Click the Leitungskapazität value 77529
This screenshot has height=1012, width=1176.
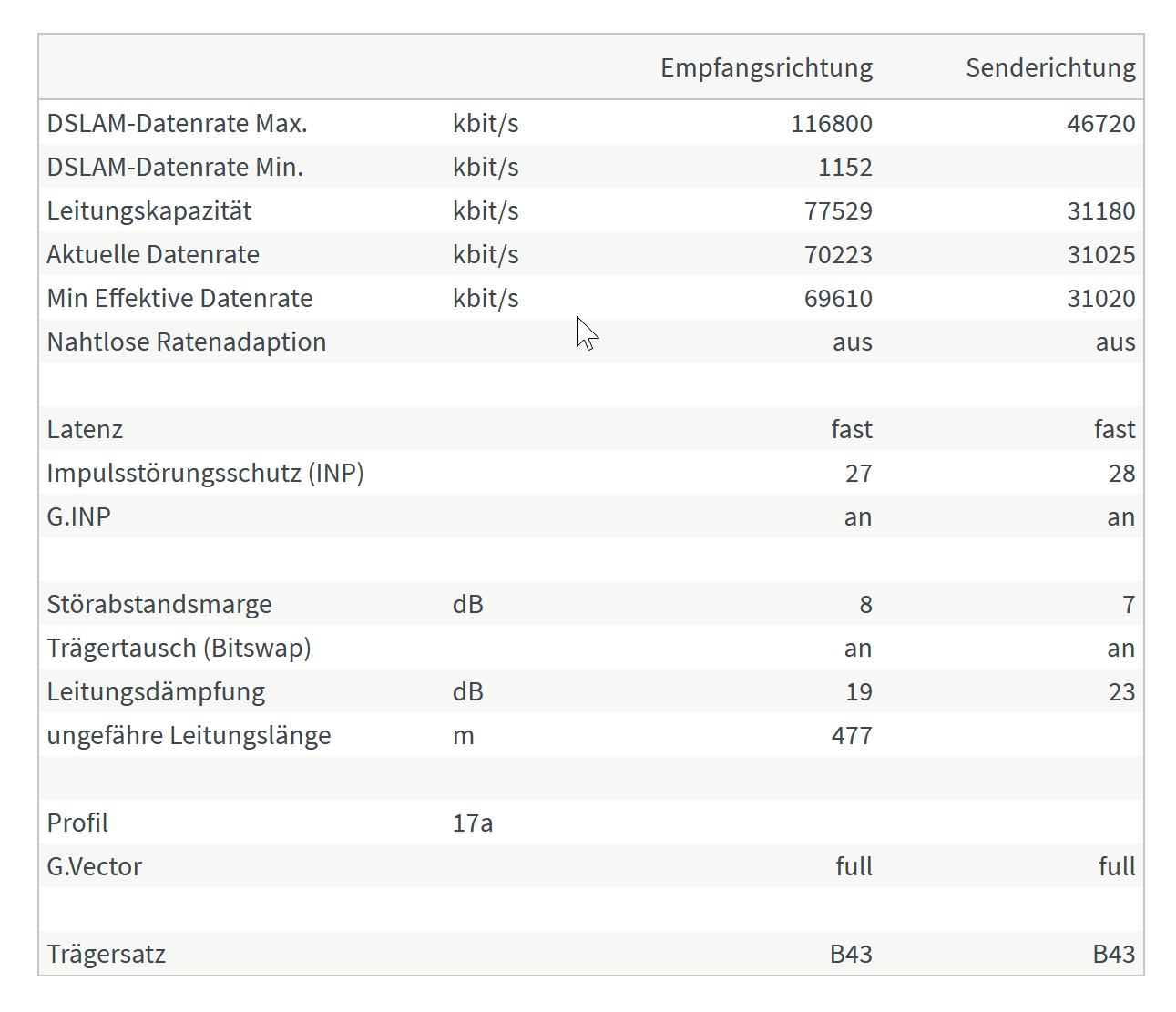(x=838, y=210)
